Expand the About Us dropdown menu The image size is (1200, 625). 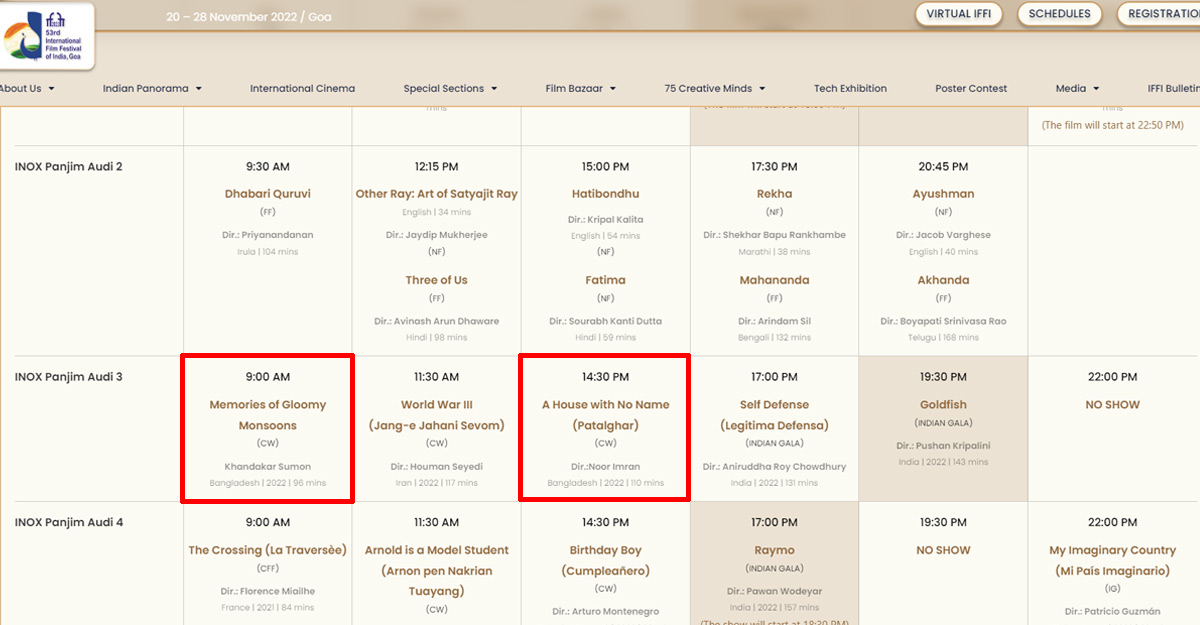point(26,88)
